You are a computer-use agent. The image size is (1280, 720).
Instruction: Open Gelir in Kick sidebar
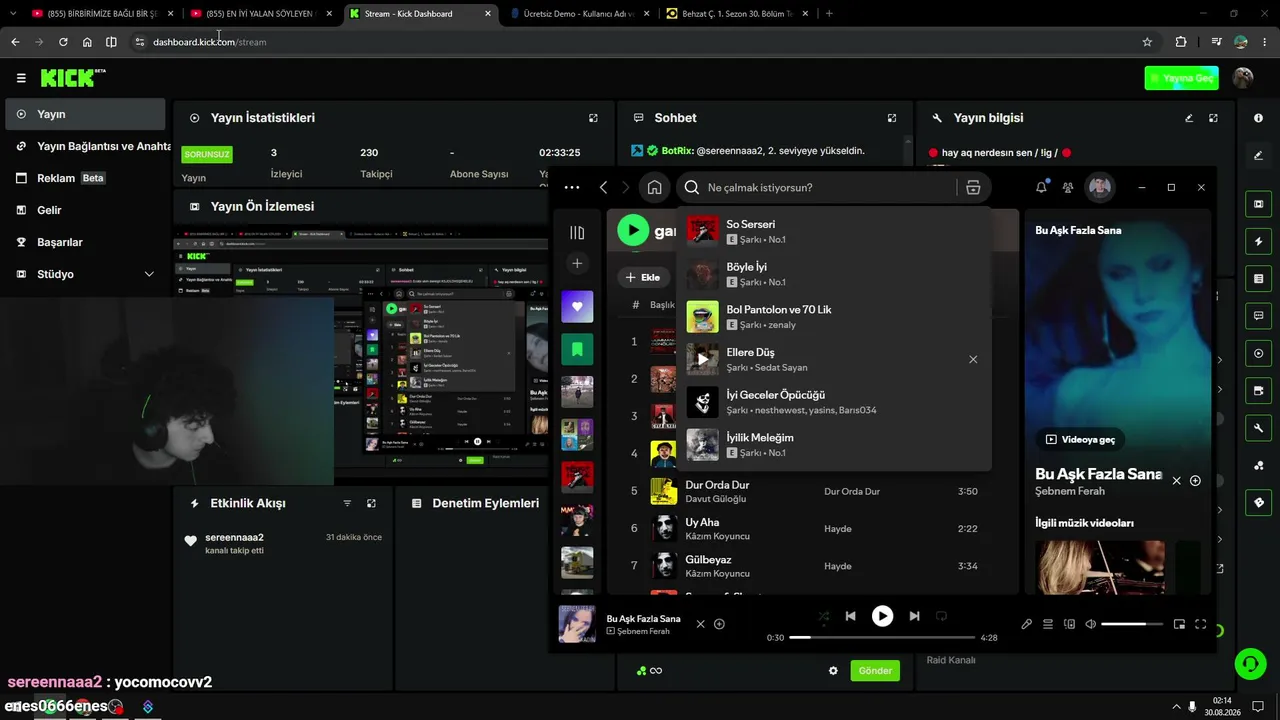pyautogui.click(x=85, y=210)
